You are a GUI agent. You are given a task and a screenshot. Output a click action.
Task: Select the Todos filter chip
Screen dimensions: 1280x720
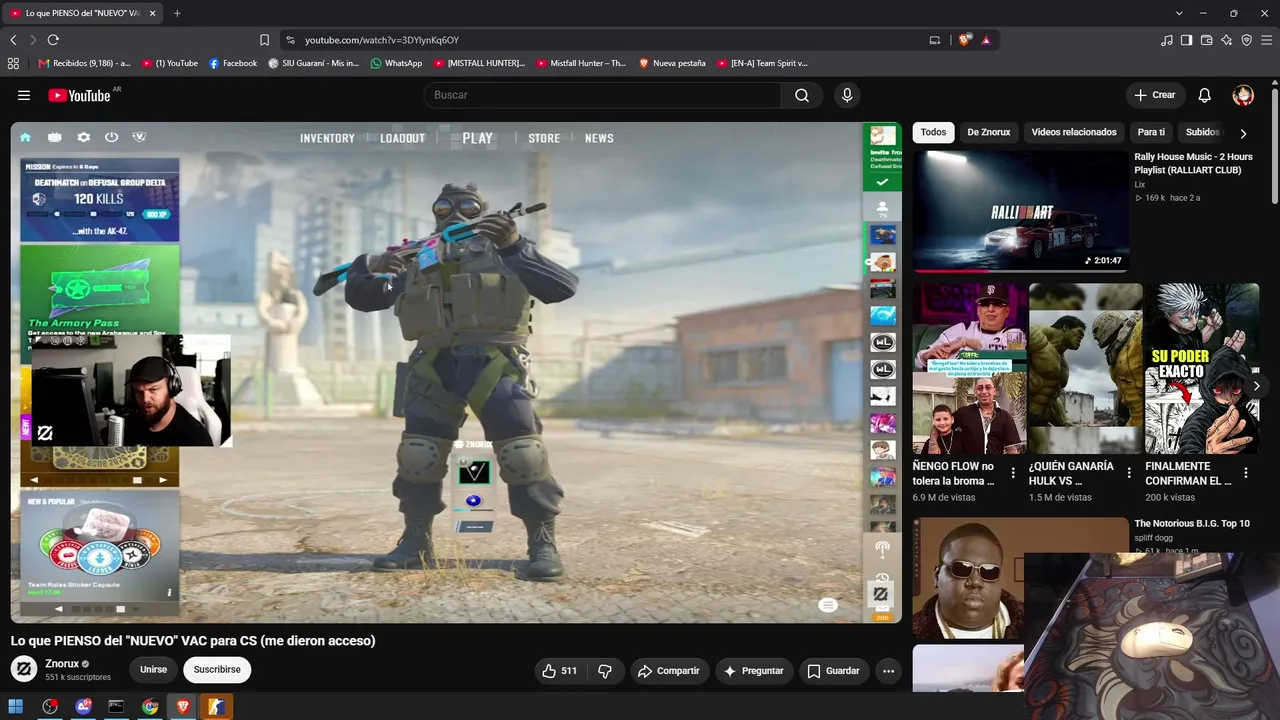(933, 132)
